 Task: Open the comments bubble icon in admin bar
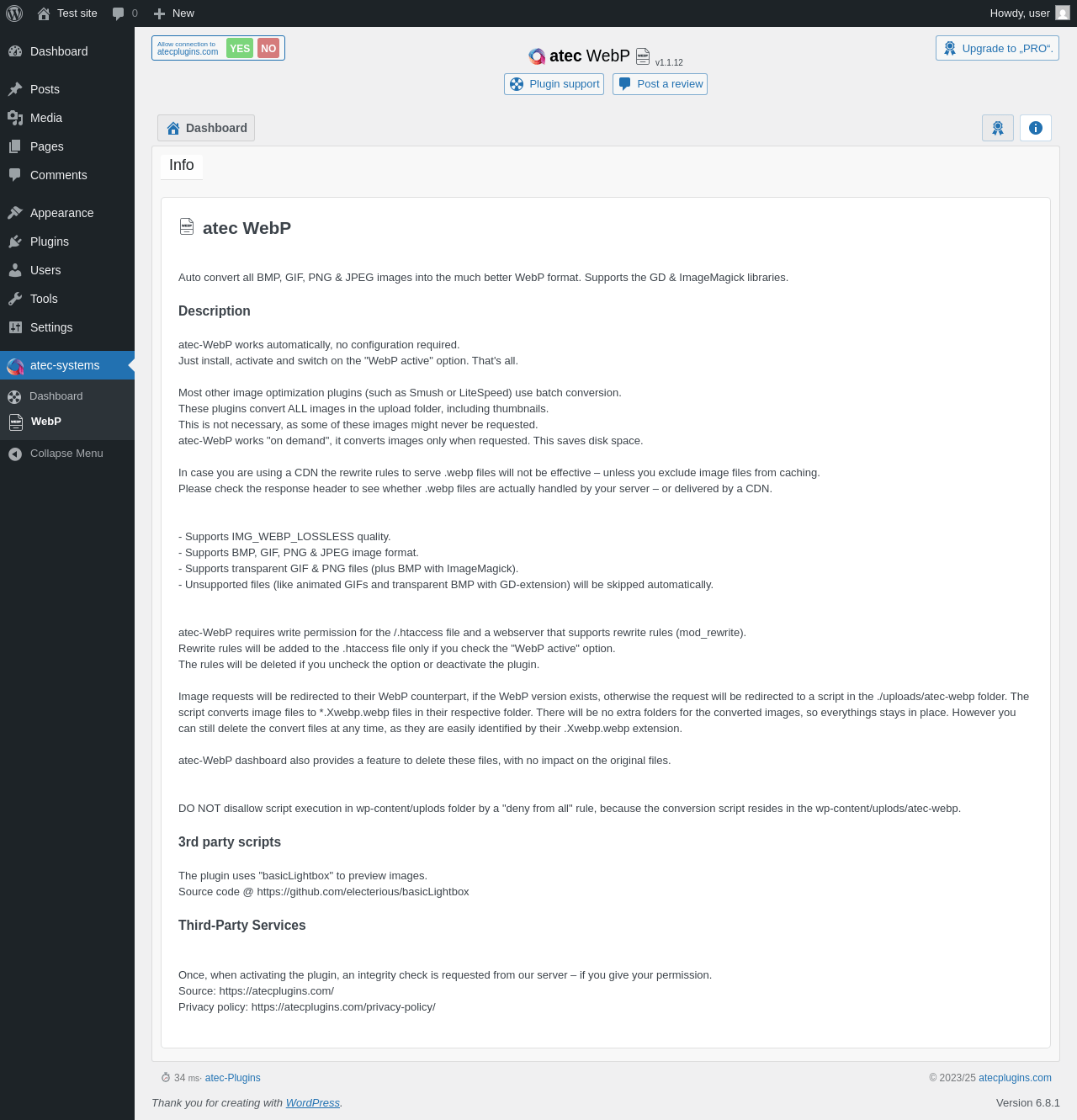coord(119,13)
